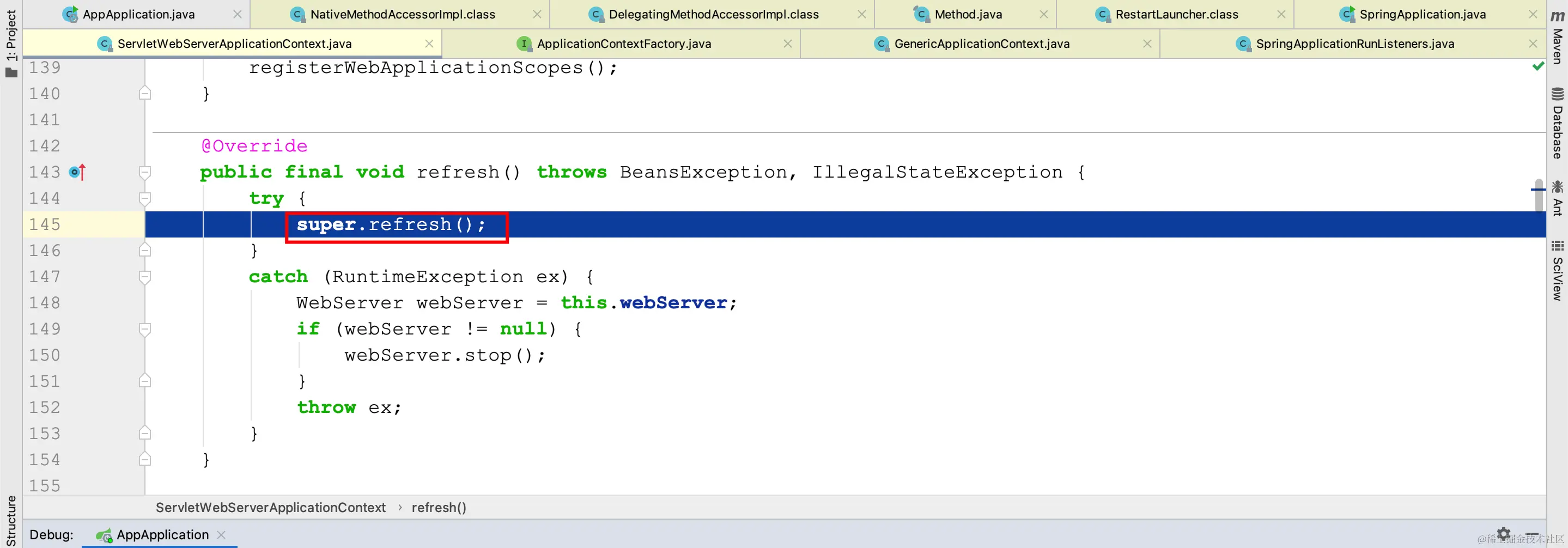
Task: Click ServletWebServerApplicationContext in the breadcrumb
Action: click(x=270, y=507)
